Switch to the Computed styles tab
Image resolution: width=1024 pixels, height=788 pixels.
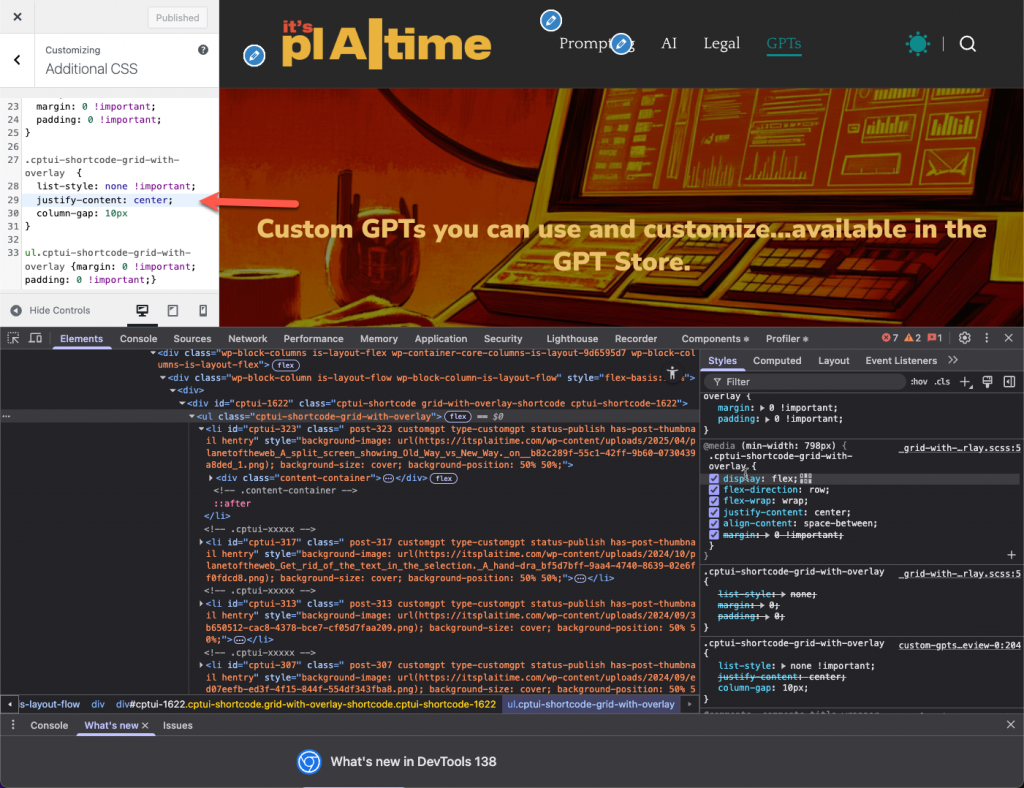point(777,361)
